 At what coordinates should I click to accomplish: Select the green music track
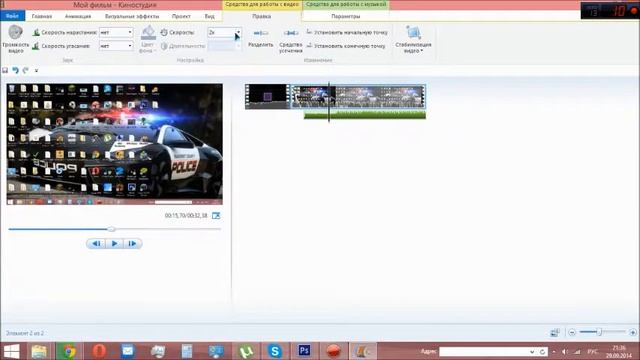(x=365, y=116)
